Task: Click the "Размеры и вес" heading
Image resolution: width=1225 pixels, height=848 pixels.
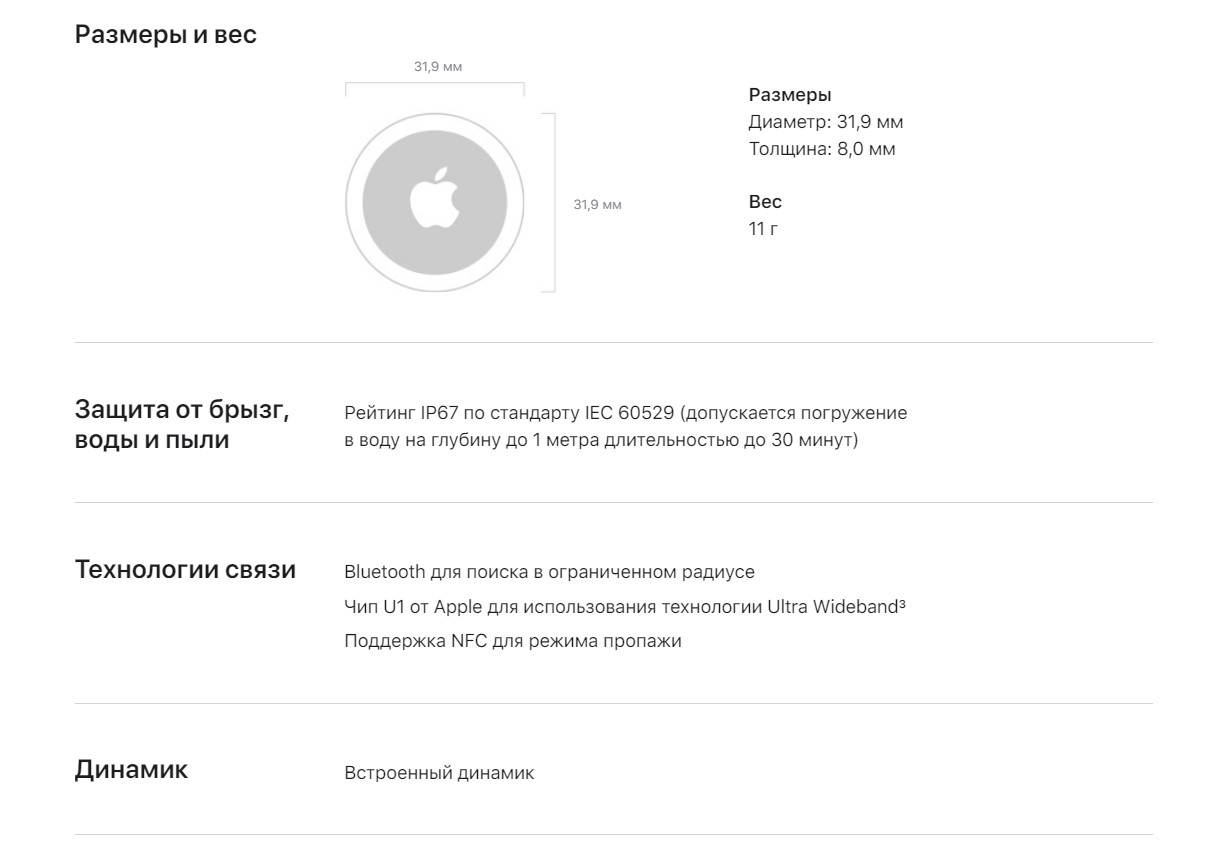Action: (x=166, y=34)
